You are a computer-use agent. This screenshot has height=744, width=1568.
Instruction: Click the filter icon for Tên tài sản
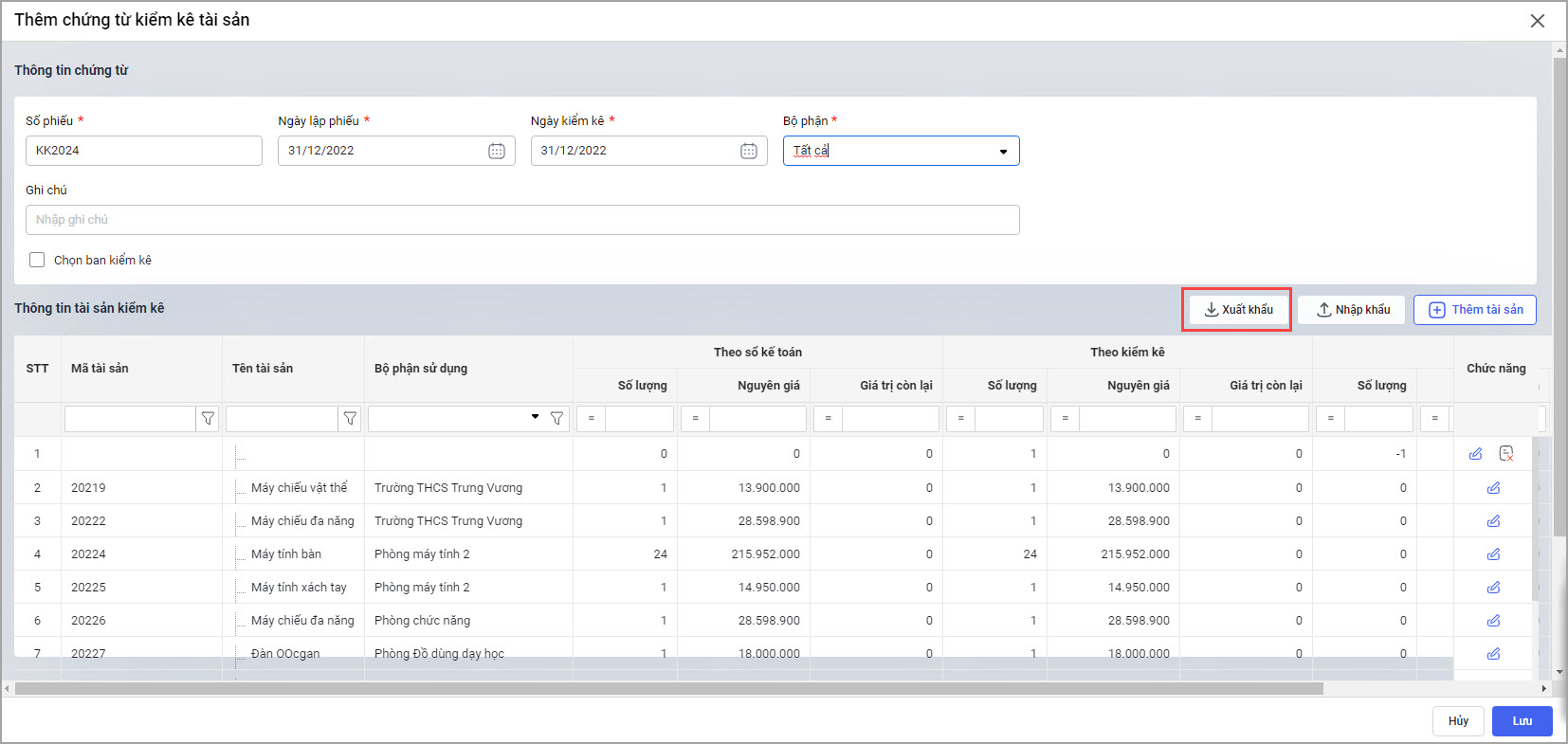point(350,419)
